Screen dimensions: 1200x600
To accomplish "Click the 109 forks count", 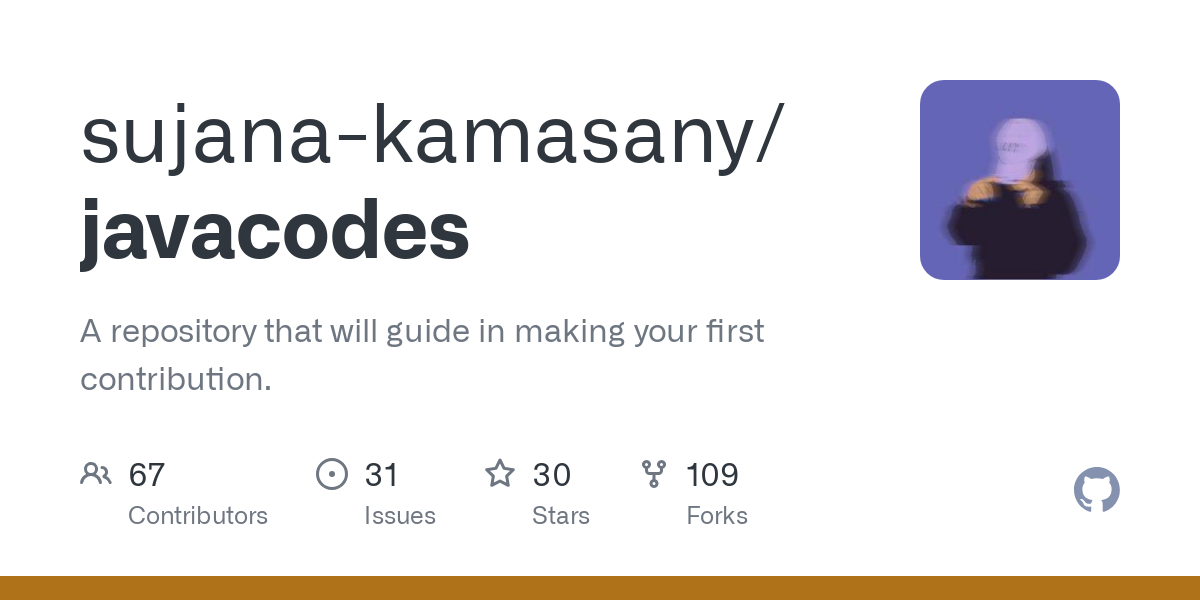I will (712, 475).
